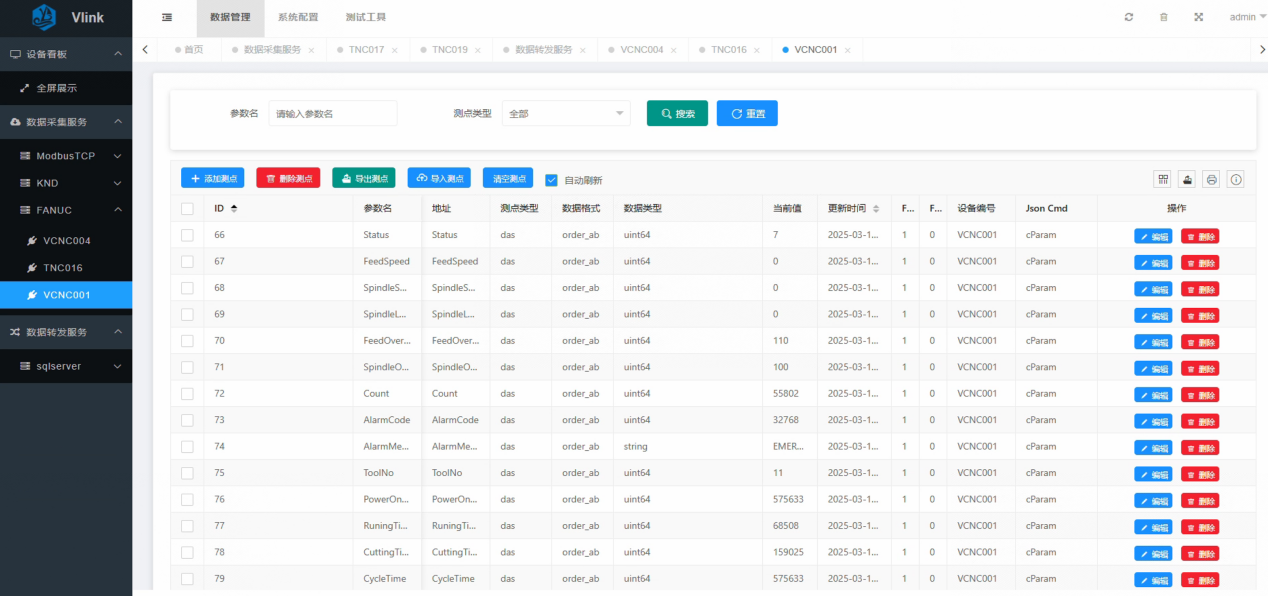Sort the table by the ID column

[234, 208]
